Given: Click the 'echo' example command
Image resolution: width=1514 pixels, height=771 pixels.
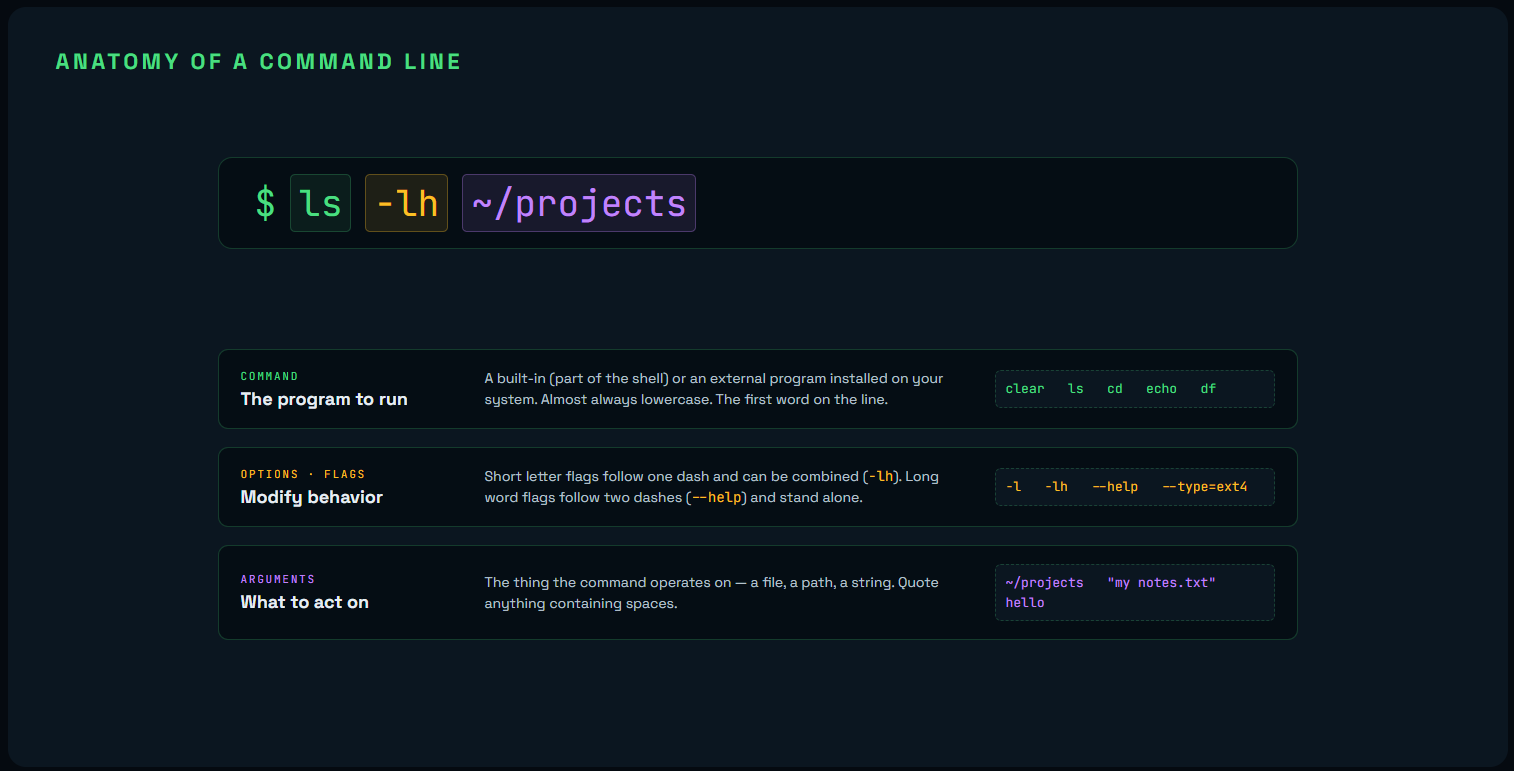Looking at the screenshot, I should [1161, 389].
